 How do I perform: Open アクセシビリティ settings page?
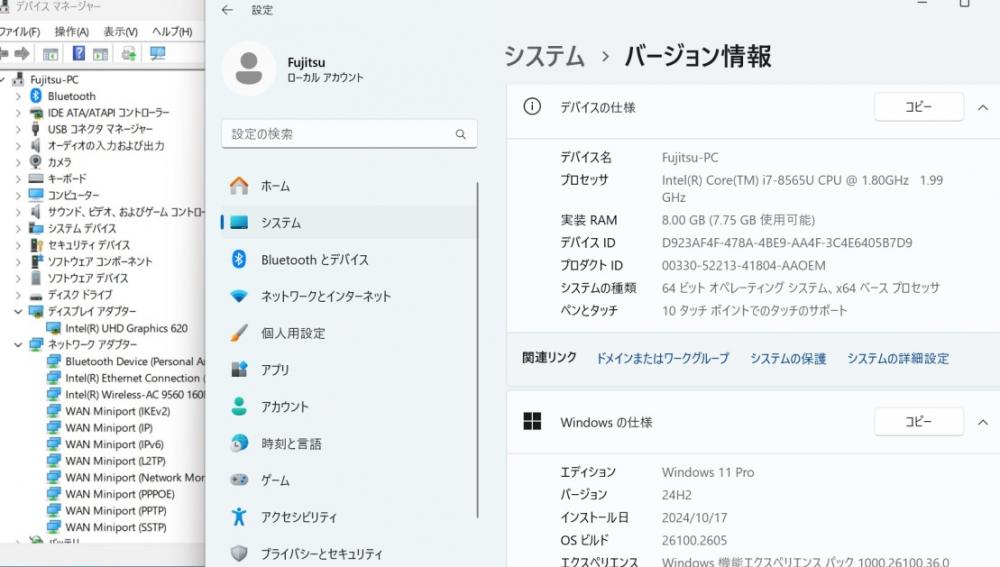[x=349, y=517]
